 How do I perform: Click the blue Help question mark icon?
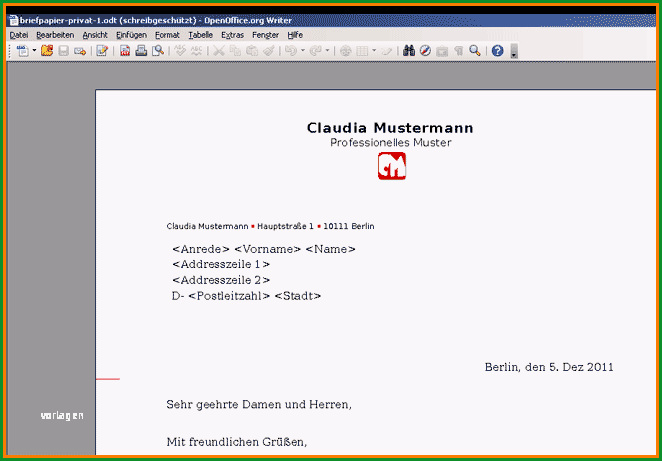pos(498,51)
